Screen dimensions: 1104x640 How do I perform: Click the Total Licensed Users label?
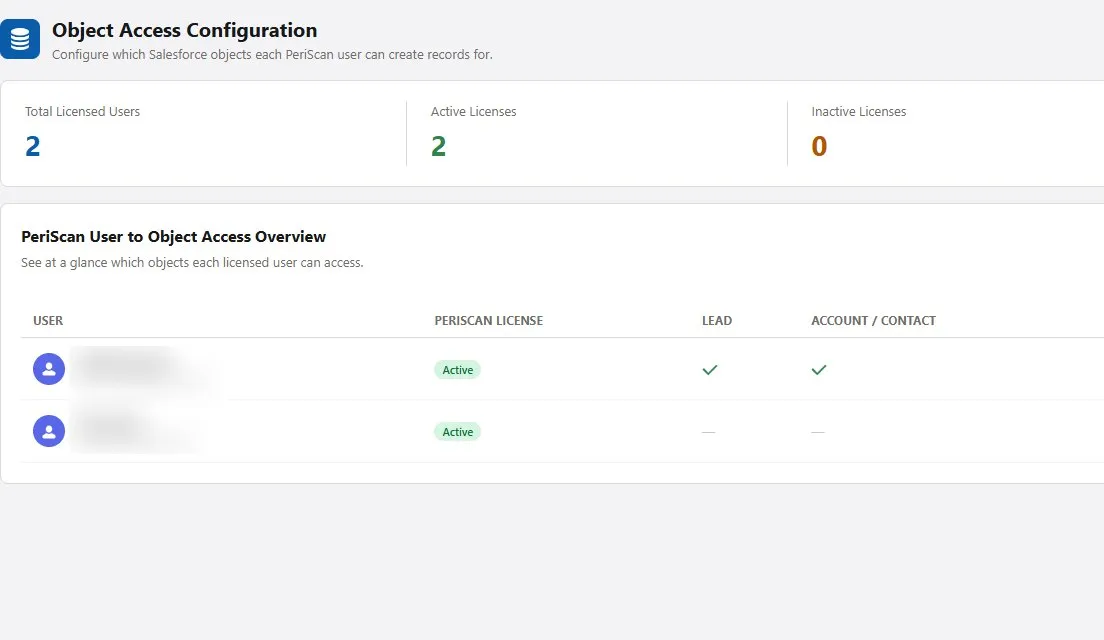pyautogui.click(x=82, y=111)
